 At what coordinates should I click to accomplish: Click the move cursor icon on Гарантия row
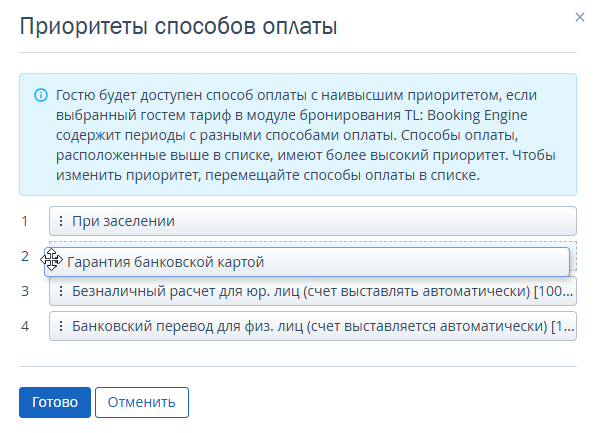click(x=52, y=259)
